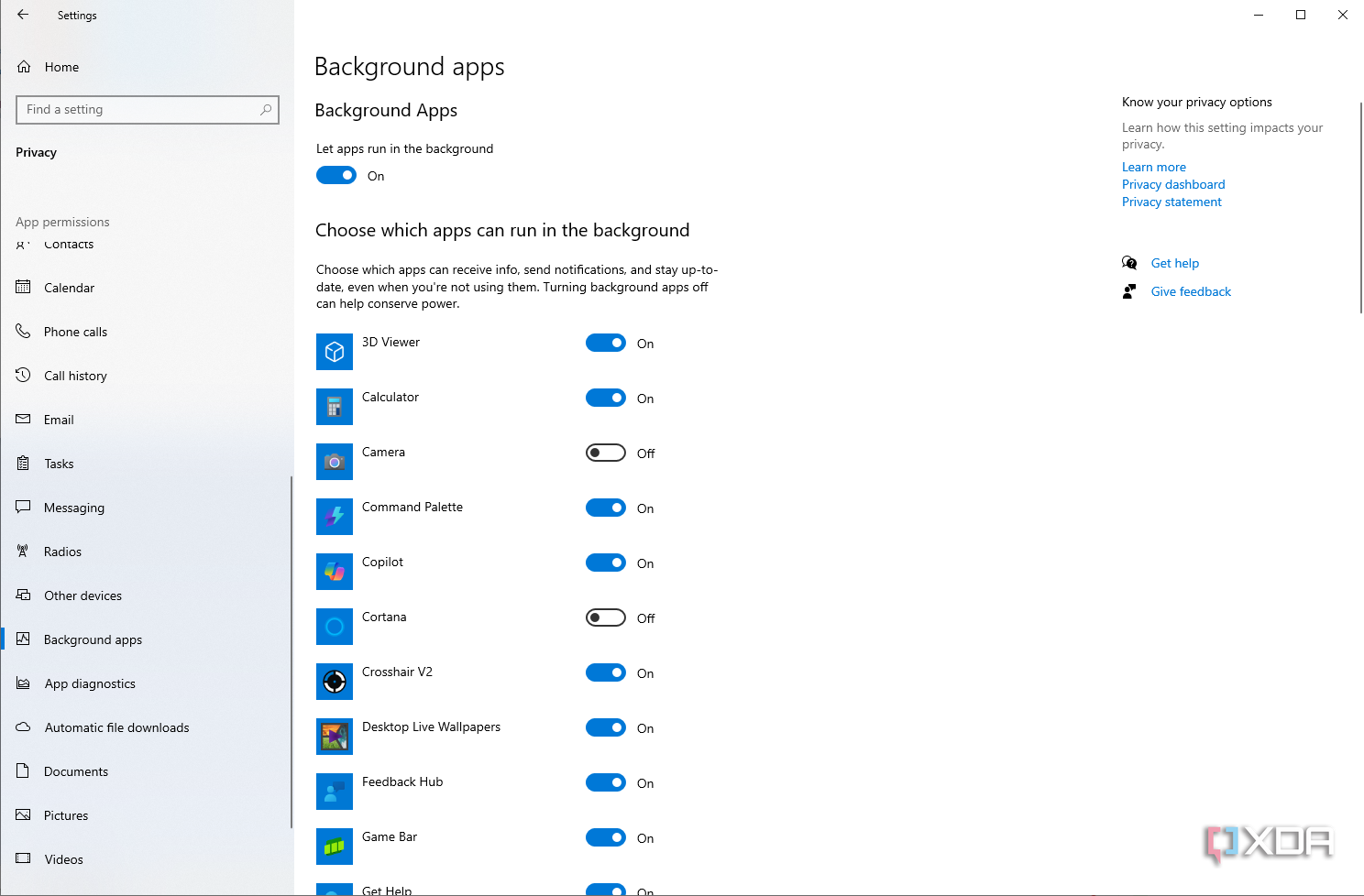Enable the Cortana background toggle
This screenshot has width=1364, height=896.
[606, 617]
